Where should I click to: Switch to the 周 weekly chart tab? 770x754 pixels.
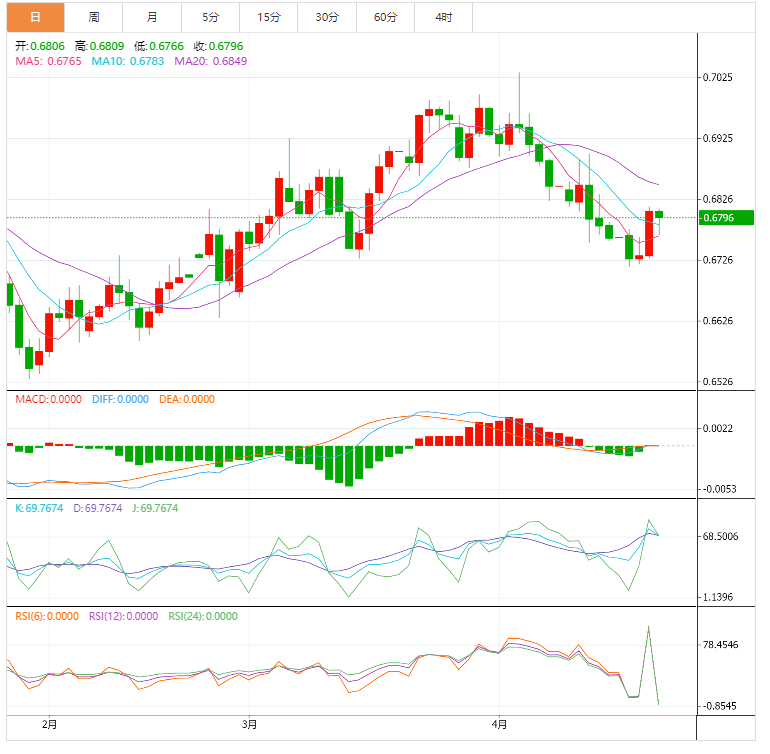click(x=93, y=17)
